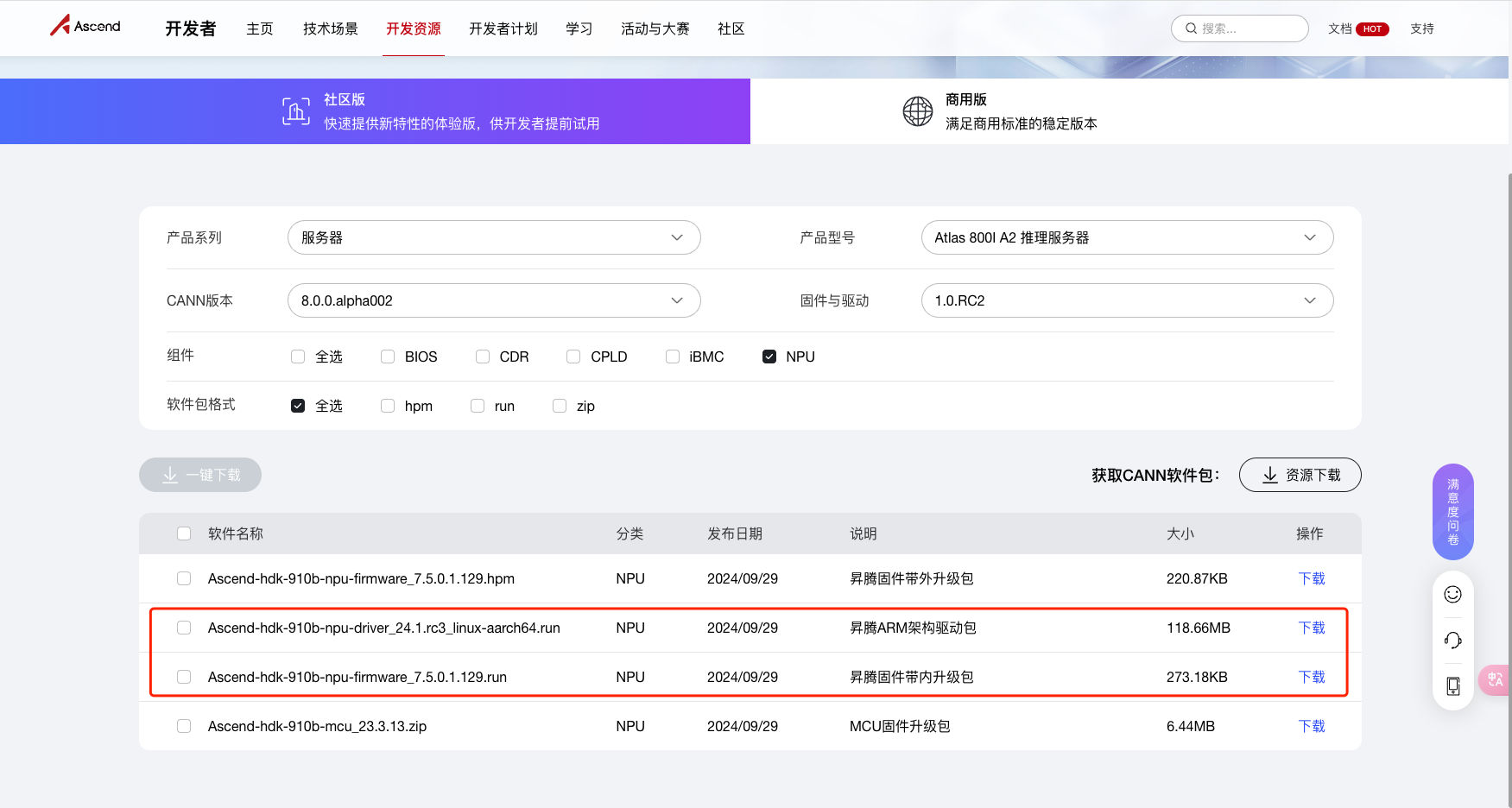Switch to the 社区版 tab

pos(375,111)
